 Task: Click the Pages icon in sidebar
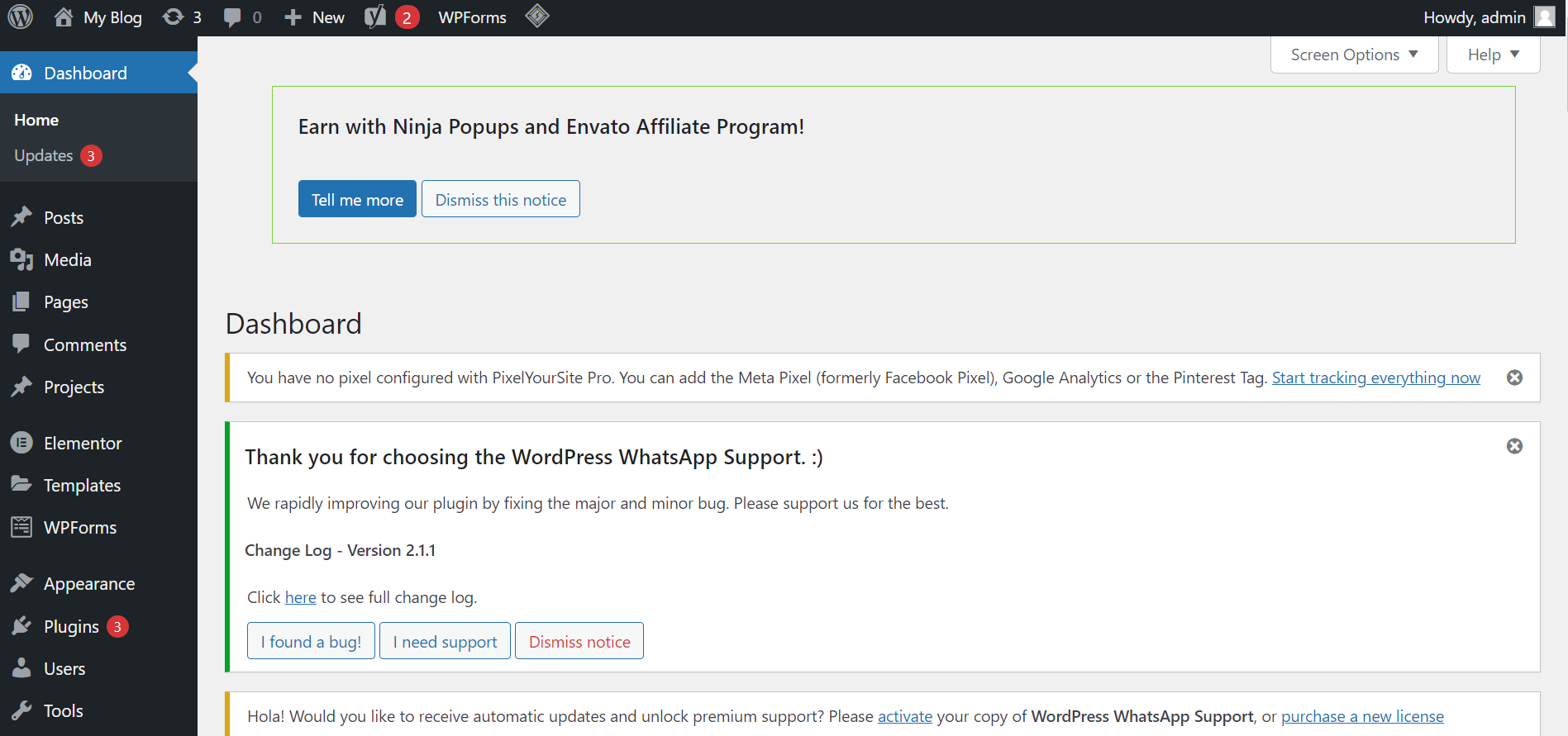pos(21,302)
